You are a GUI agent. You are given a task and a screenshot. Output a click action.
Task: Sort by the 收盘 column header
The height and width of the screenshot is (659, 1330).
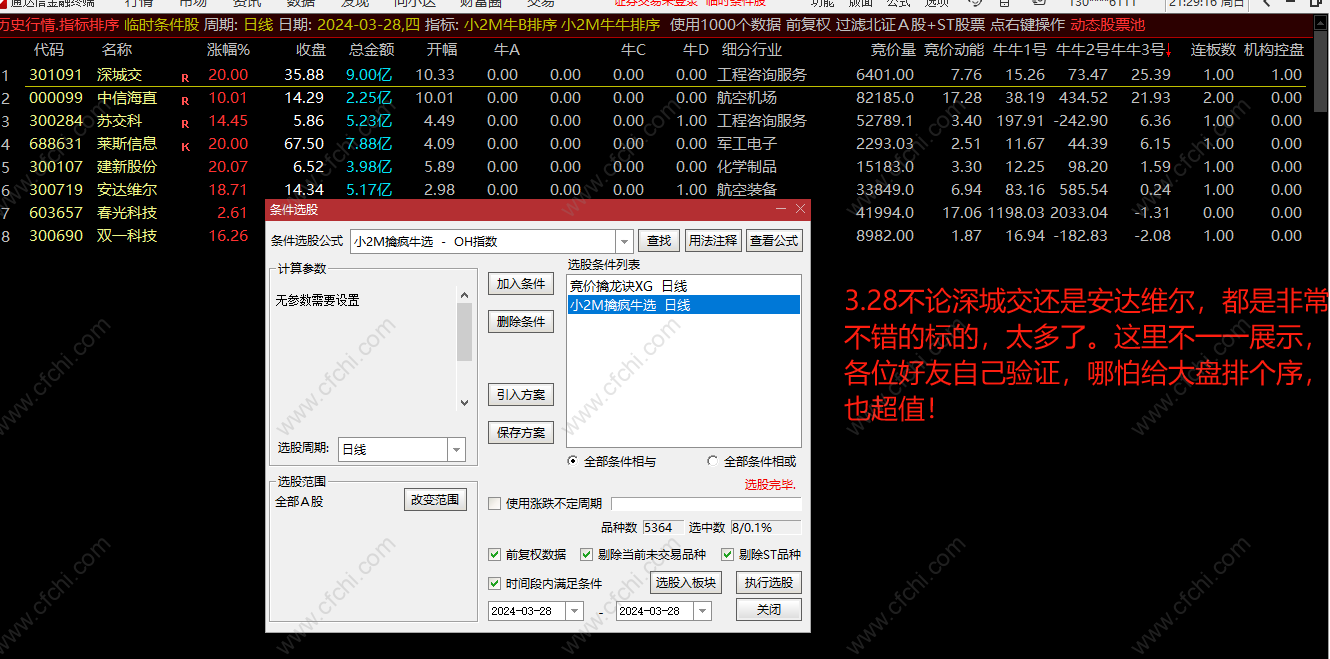pyautogui.click(x=311, y=50)
